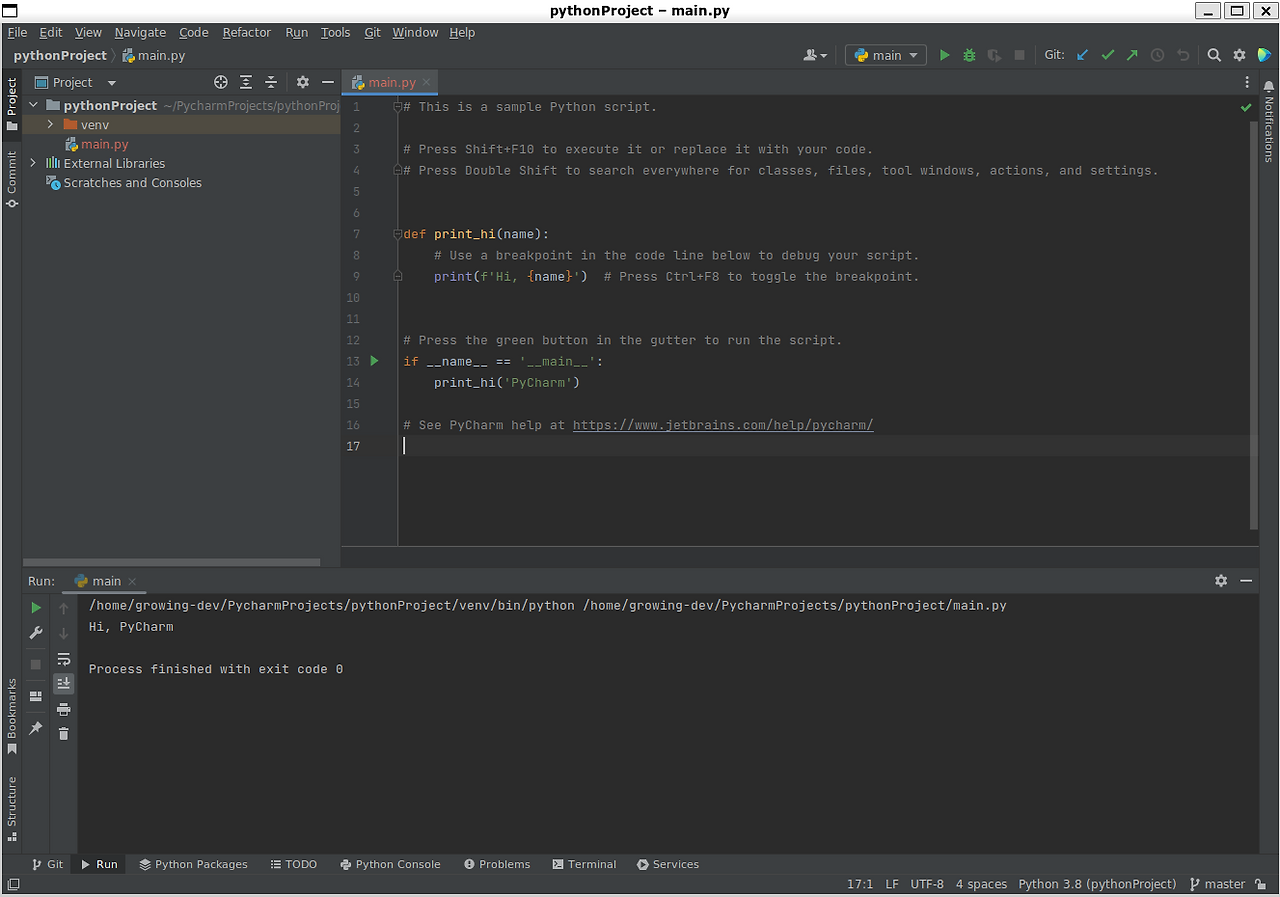Run main with coverage icon

pyautogui.click(x=993, y=55)
